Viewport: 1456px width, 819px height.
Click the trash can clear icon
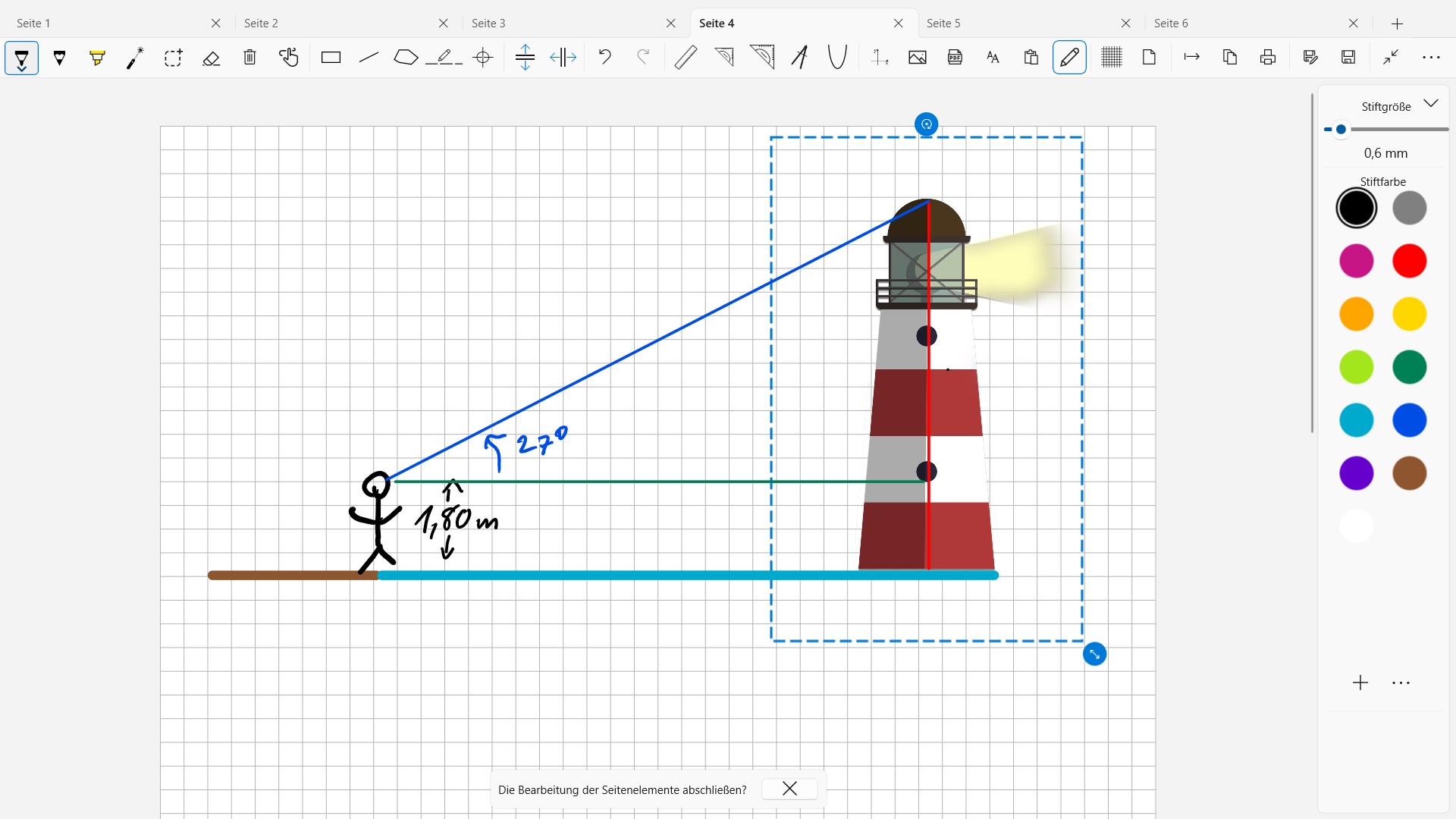249,58
